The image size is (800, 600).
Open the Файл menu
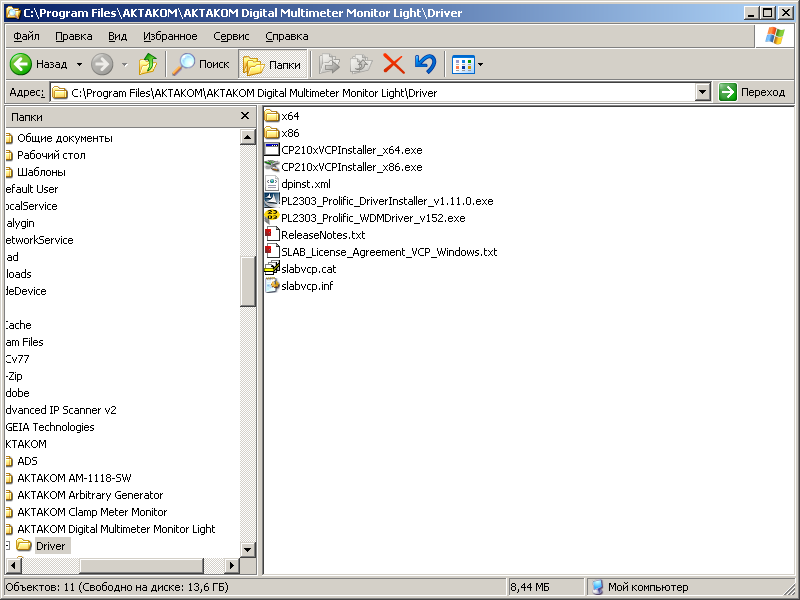(27, 36)
